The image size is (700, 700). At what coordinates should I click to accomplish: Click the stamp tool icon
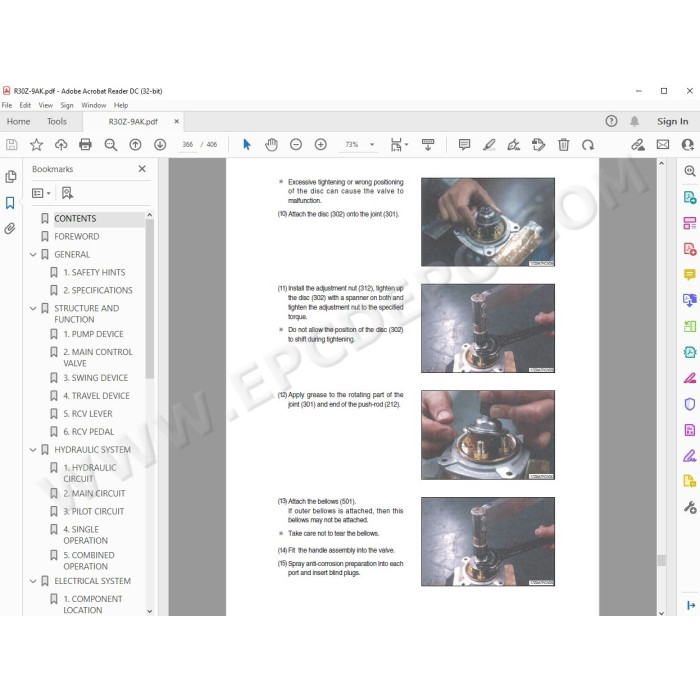[x=538, y=145]
